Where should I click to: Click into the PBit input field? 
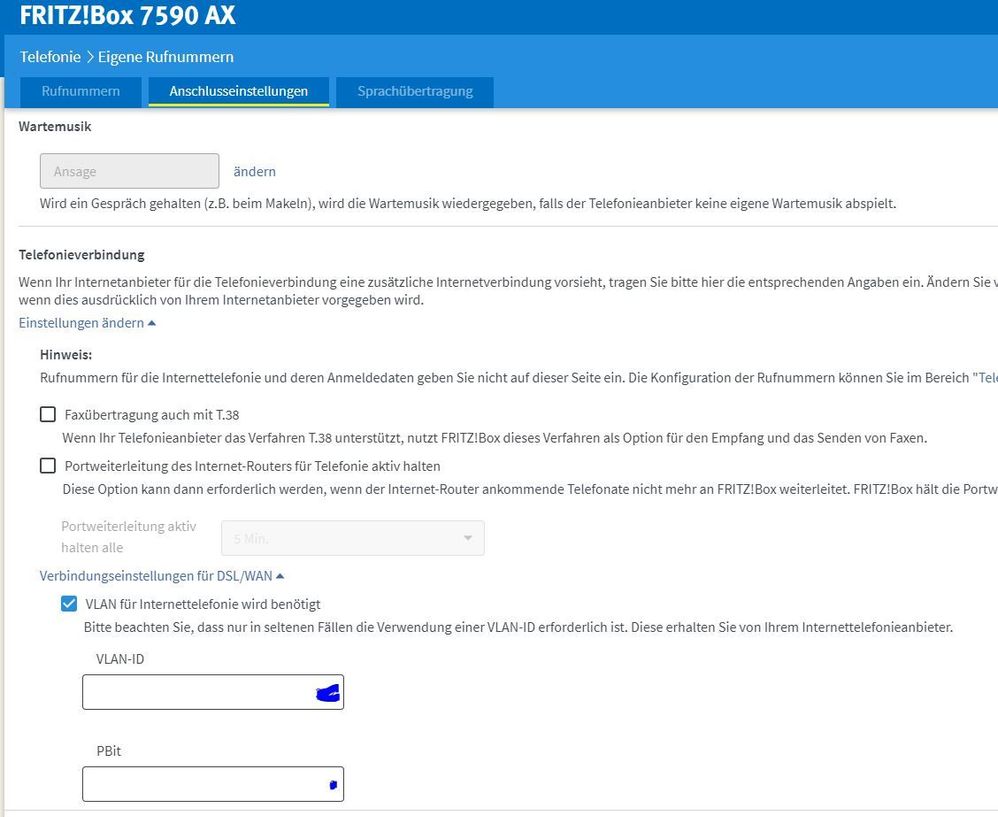(213, 784)
